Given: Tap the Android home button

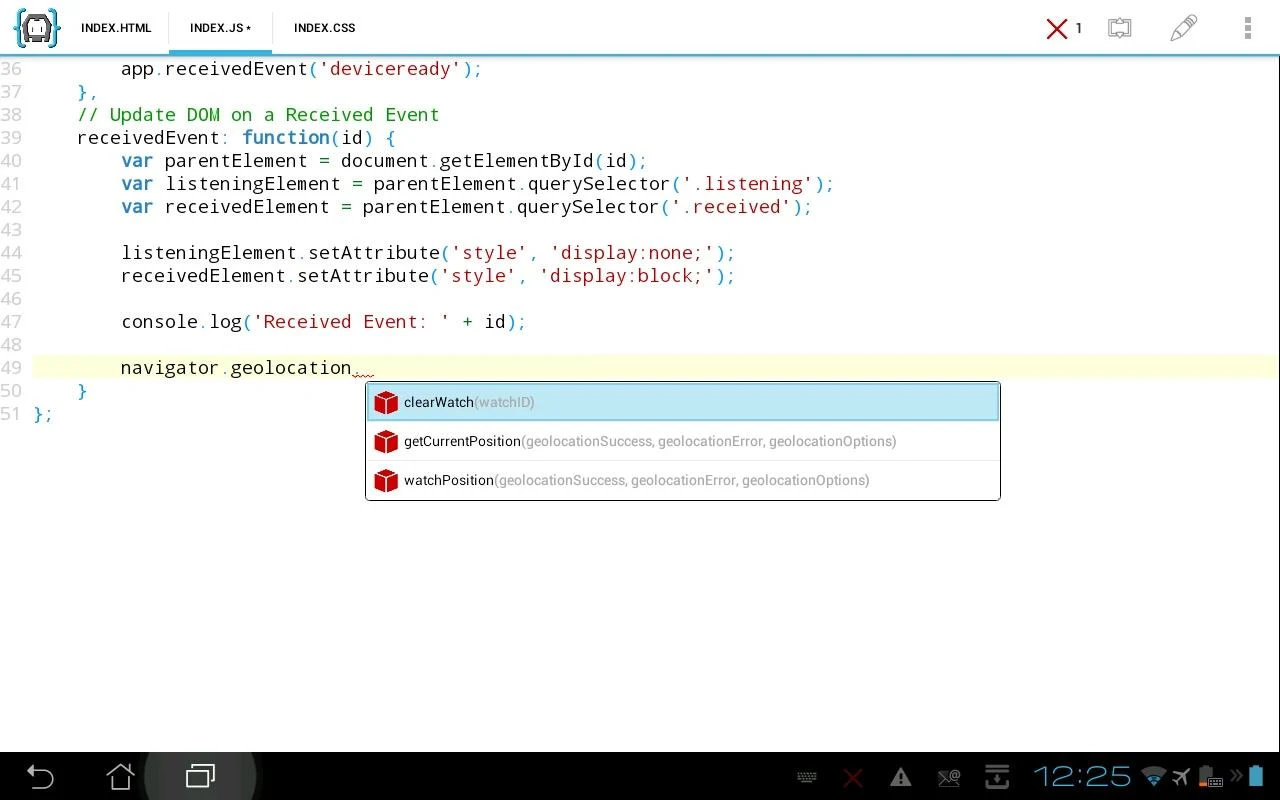Looking at the screenshot, I should [121, 776].
